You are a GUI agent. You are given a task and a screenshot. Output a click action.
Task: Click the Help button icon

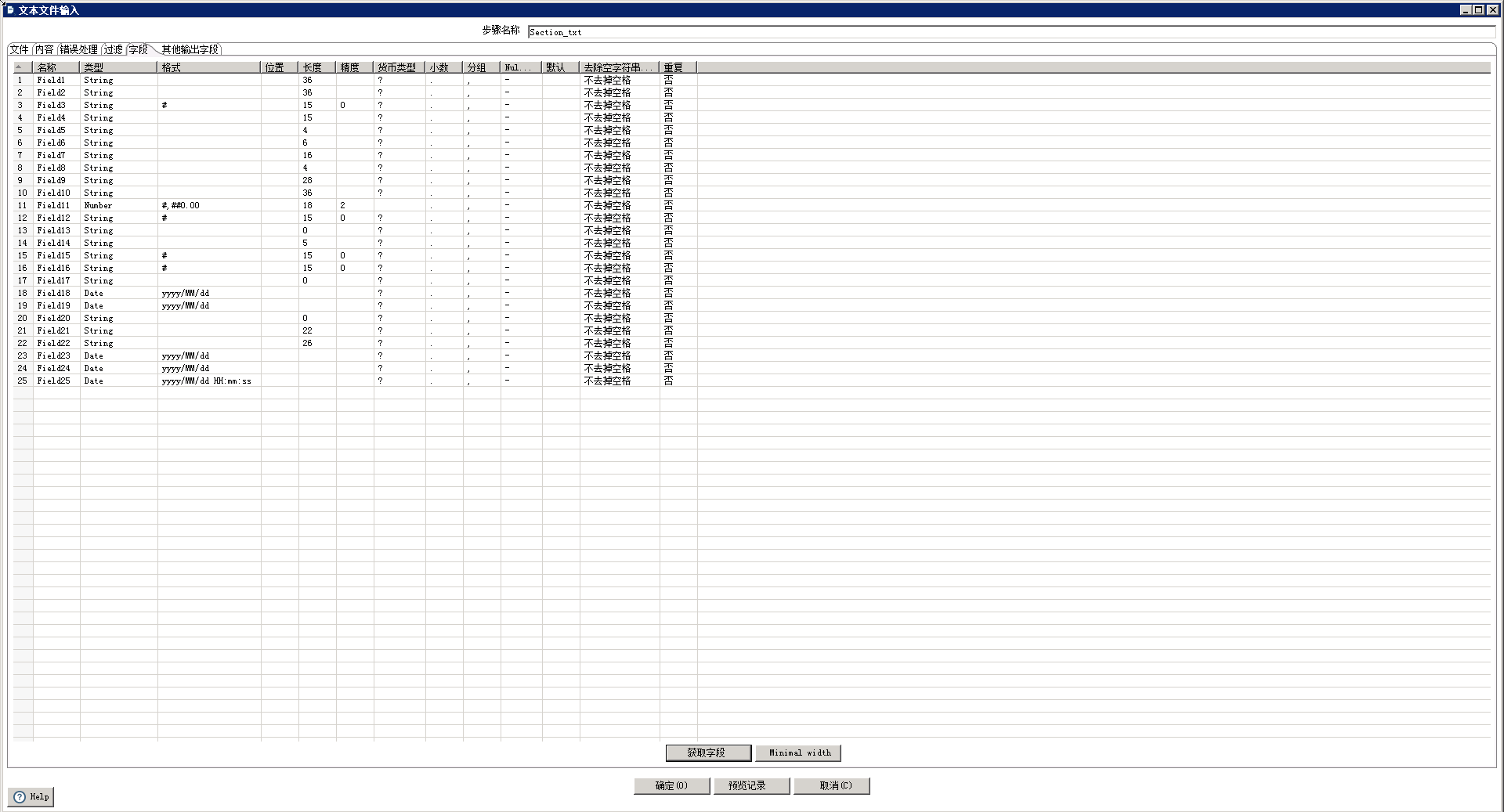click(20, 796)
